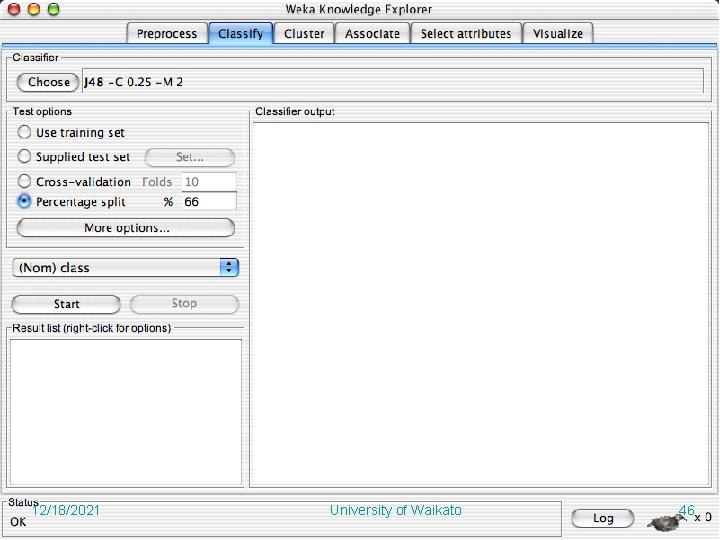Zoom window with the green button
Screen dimensions: 720x540
pyautogui.click(x=54, y=9)
